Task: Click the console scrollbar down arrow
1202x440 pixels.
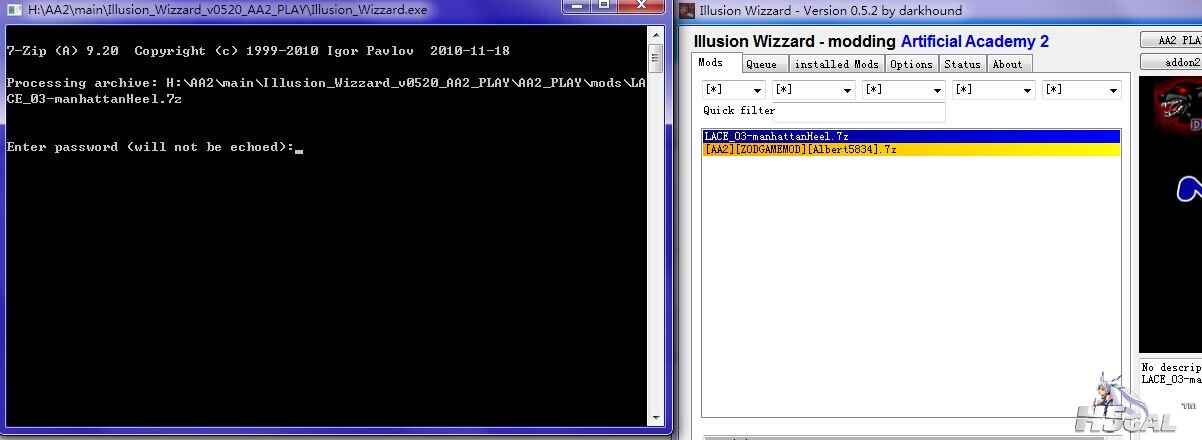Action: [x=655, y=417]
